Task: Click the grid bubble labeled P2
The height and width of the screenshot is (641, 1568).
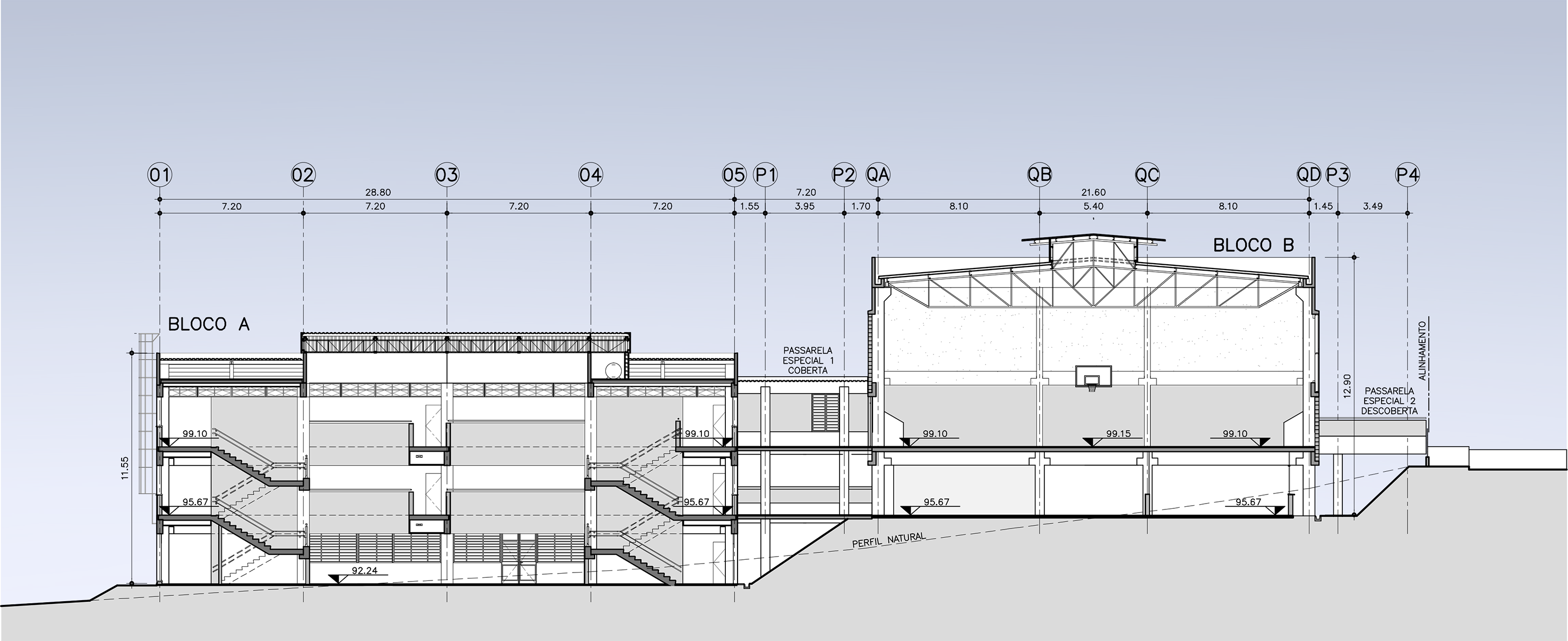Action: (844, 175)
